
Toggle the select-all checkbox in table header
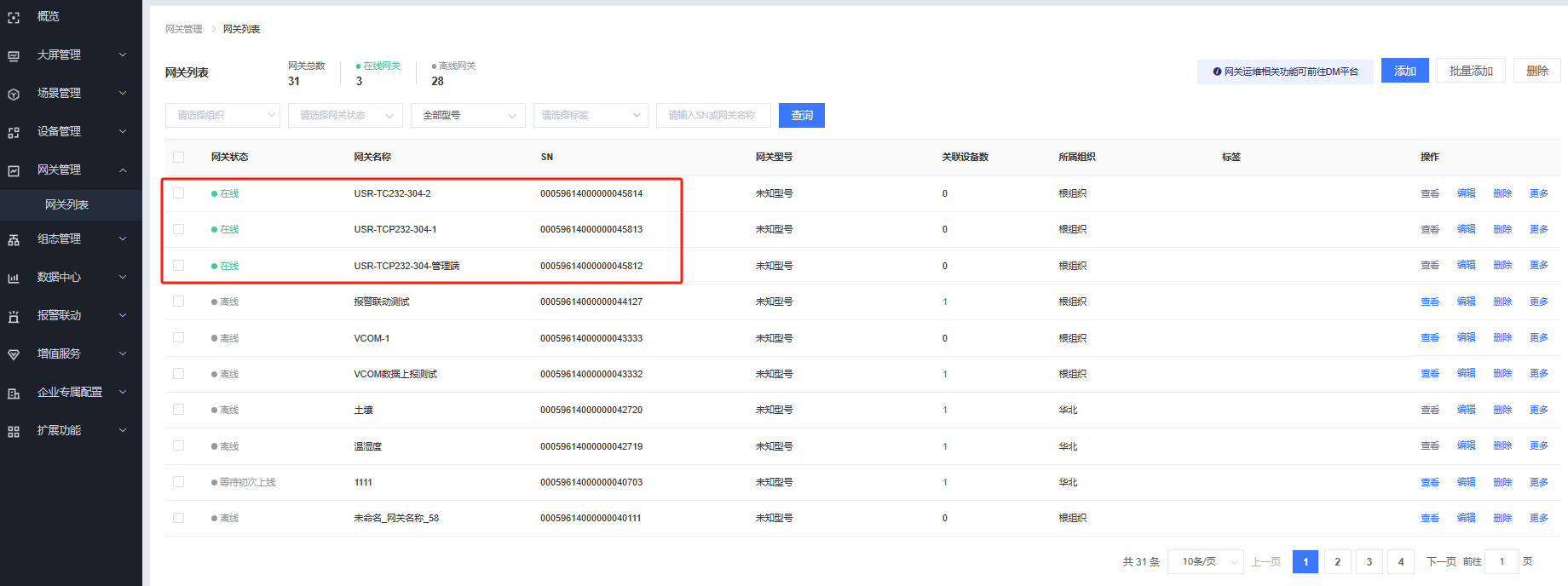(178, 157)
